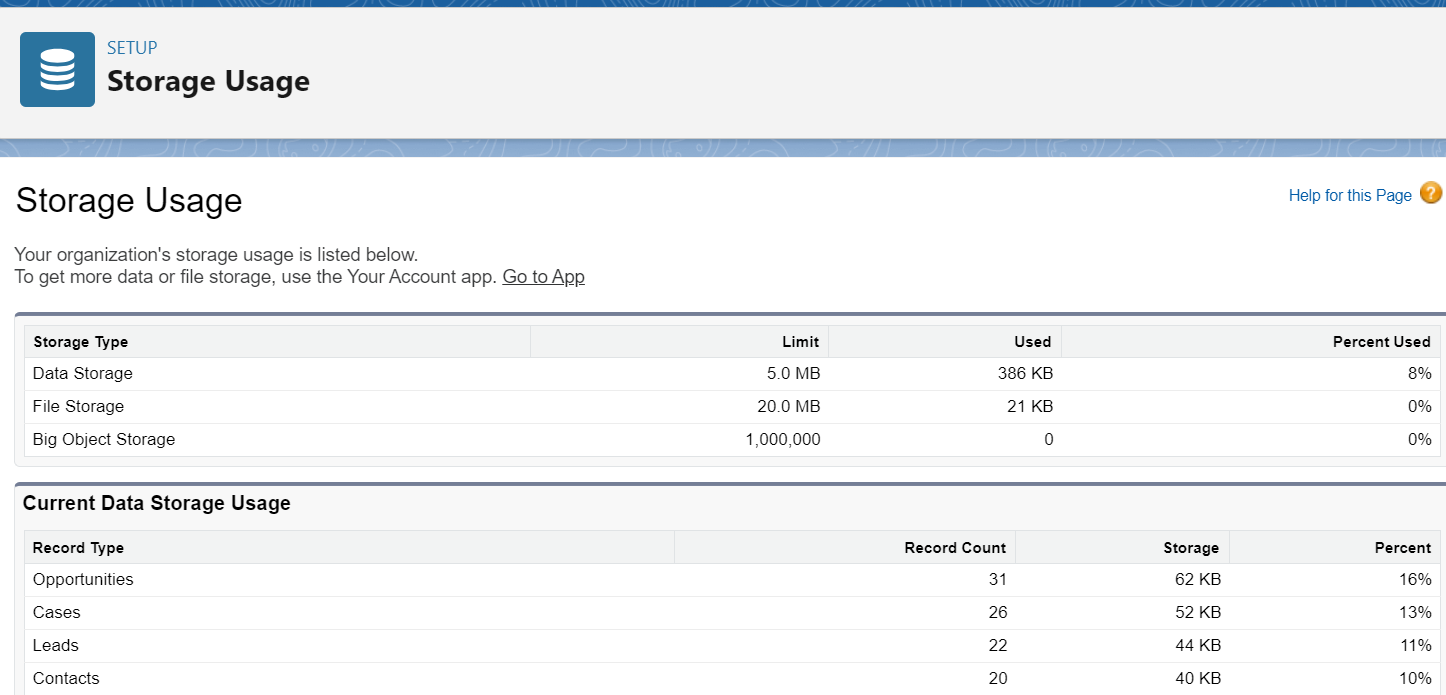Select the Contacts record type

[x=66, y=678]
